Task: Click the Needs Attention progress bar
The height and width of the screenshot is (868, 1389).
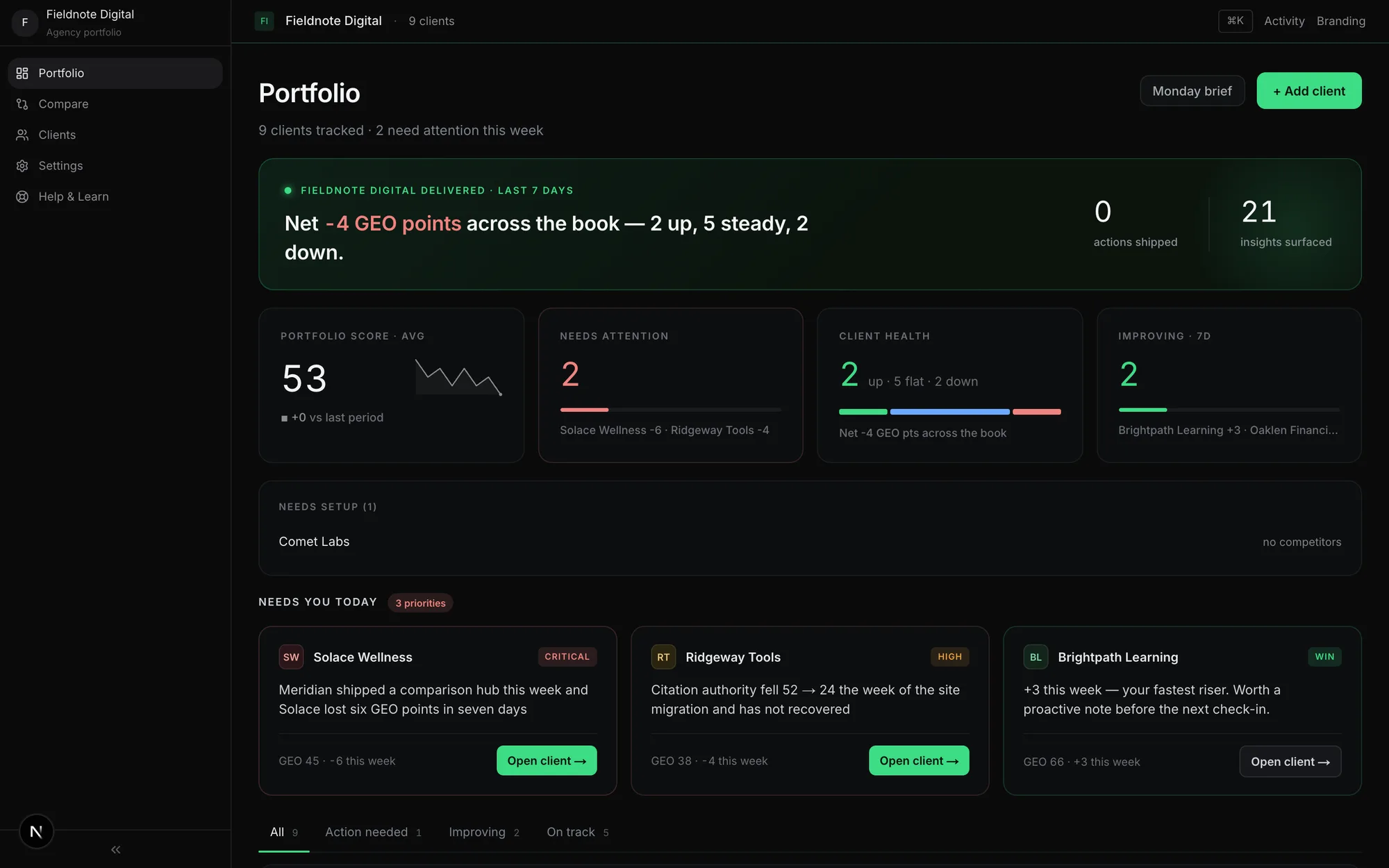Action: pyautogui.click(x=670, y=410)
